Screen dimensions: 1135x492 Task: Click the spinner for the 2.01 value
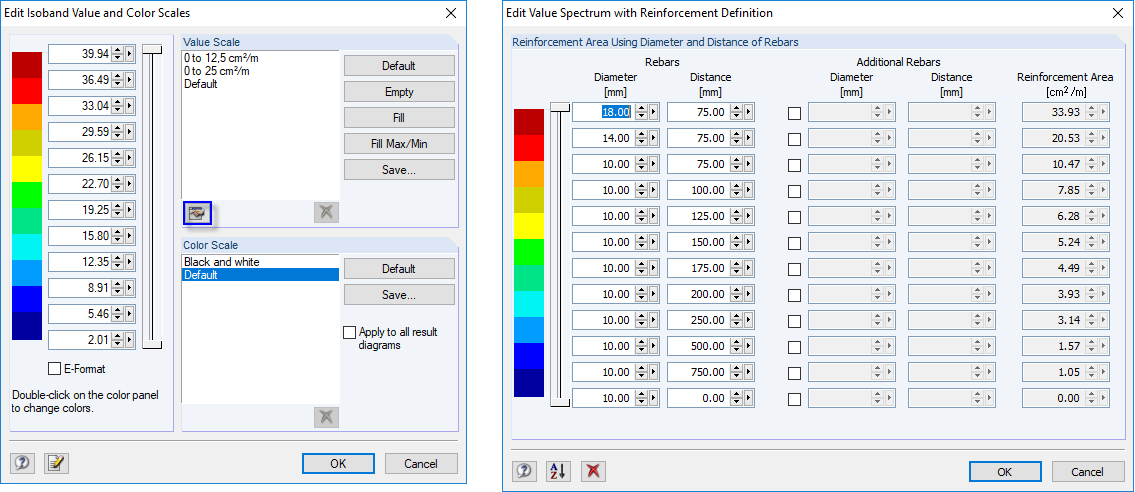point(118,340)
